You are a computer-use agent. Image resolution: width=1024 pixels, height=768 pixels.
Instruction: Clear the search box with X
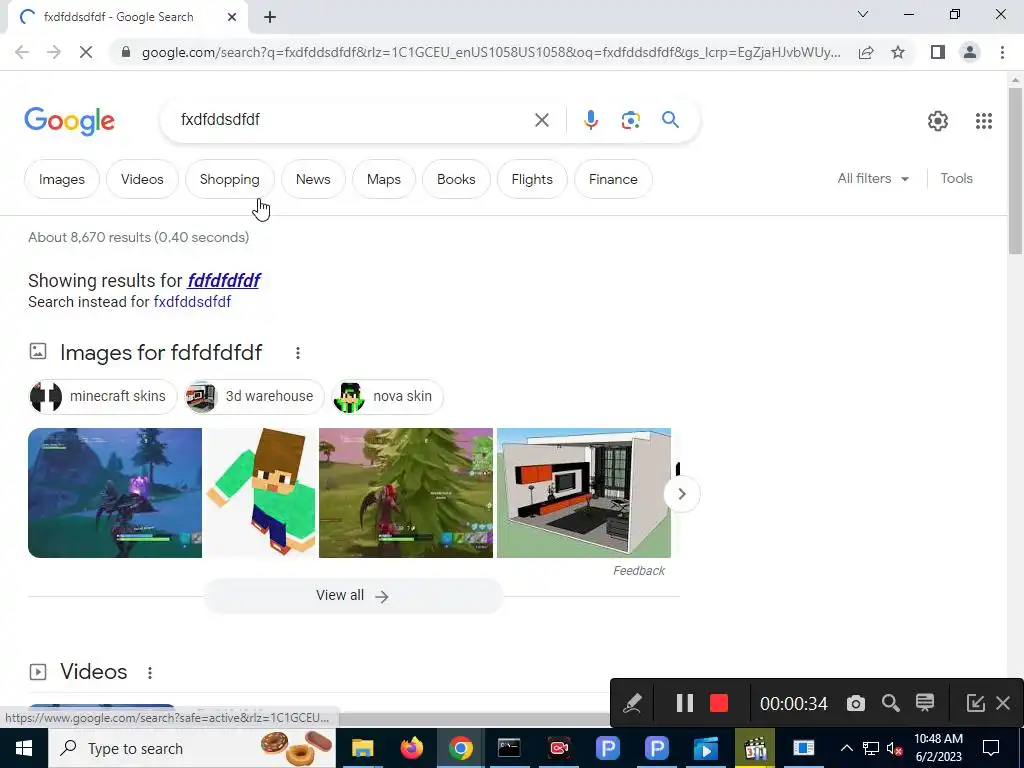click(x=541, y=120)
